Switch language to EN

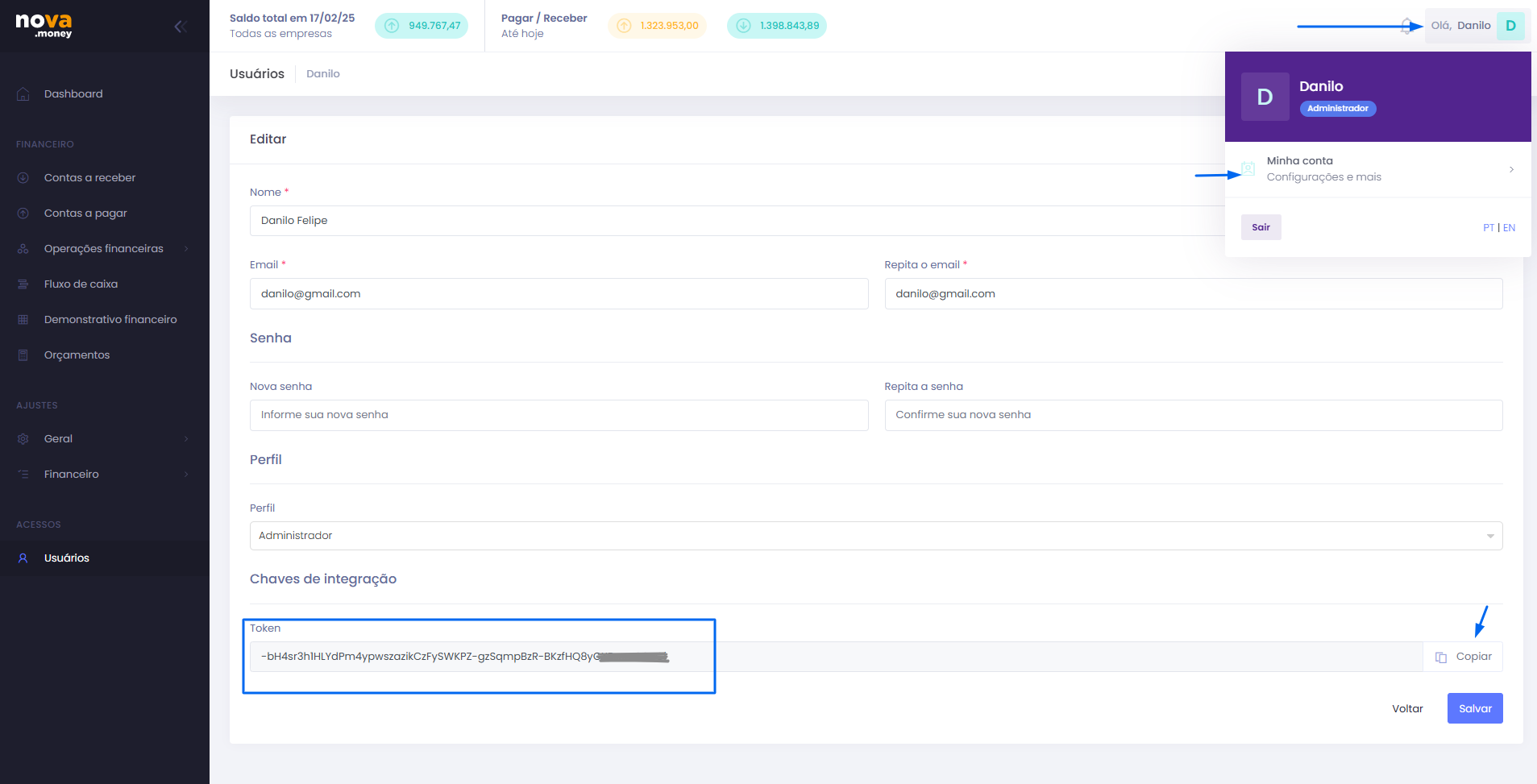(1509, 228)
